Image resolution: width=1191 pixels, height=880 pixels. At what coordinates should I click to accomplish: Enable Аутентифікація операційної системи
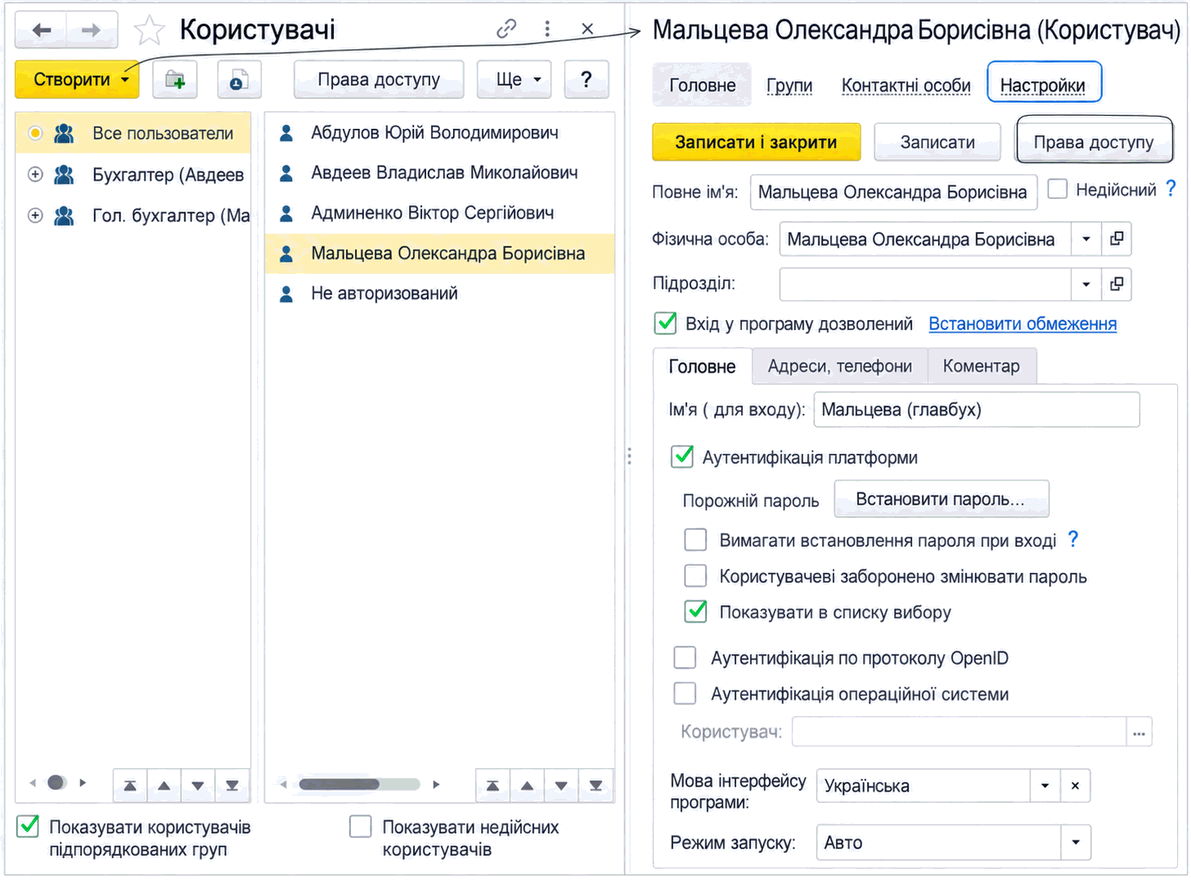pyautogui.click(x=684, y=693)
